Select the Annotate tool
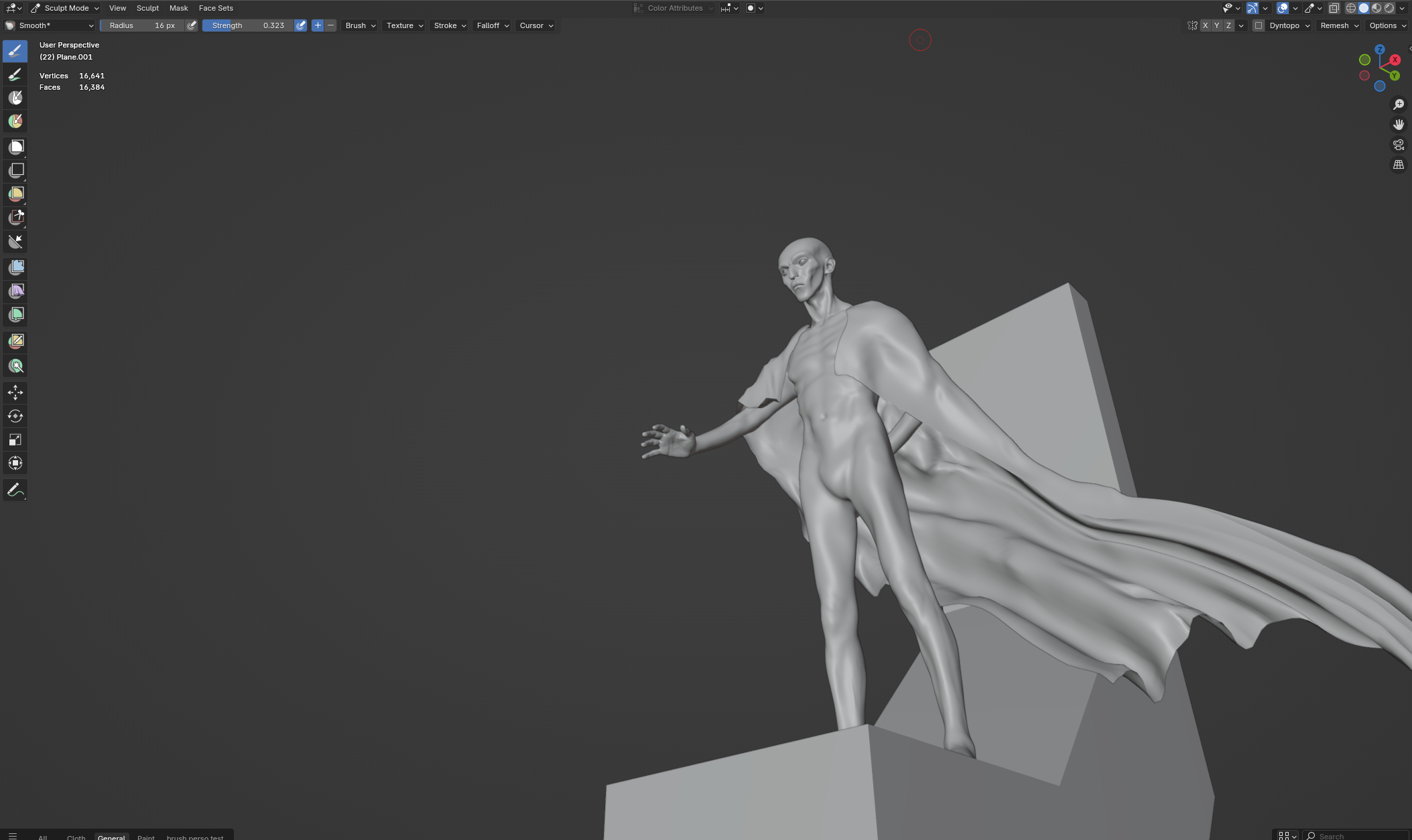The image size is (1412, 840). click(15, 490)
